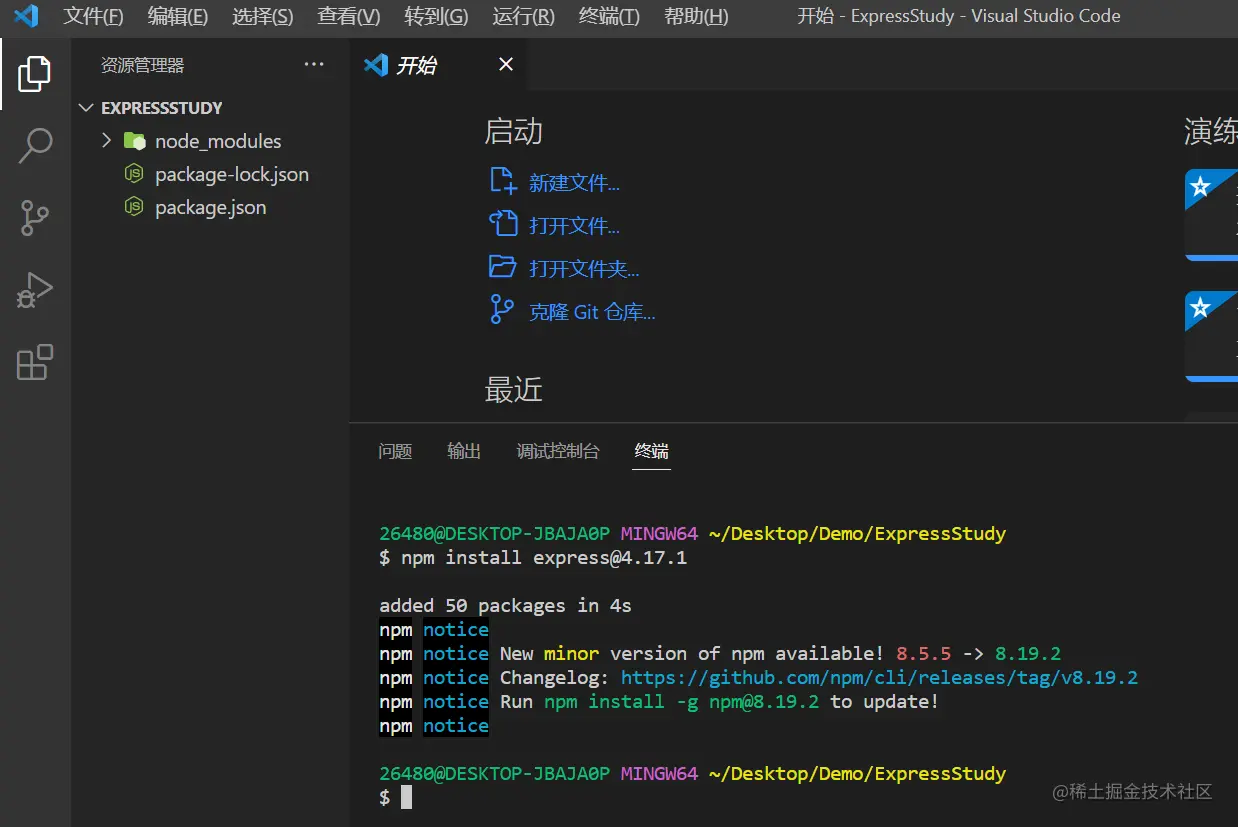Open the 转到(G) menu
Image resolution: width=1238 pixels, height=827 pixels.
click(x=436, y=16)
